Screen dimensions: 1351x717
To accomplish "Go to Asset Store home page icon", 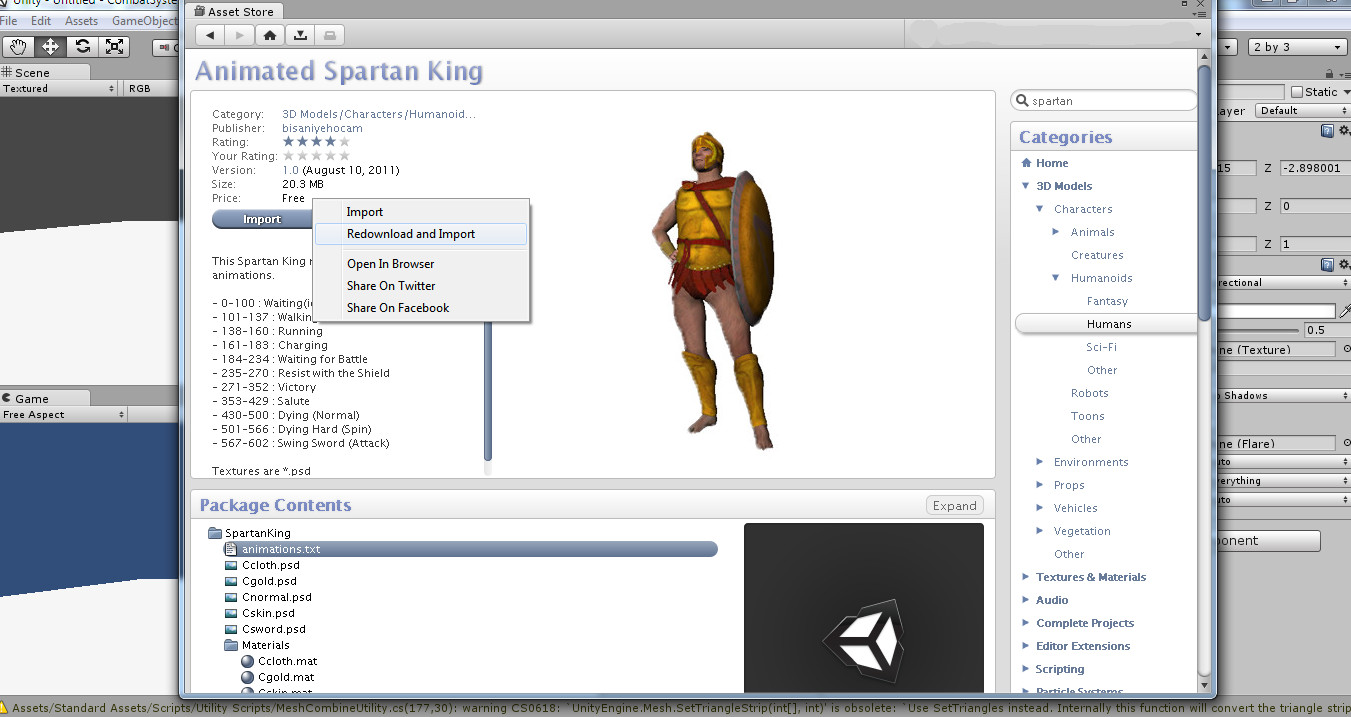I will click(269, 35).
